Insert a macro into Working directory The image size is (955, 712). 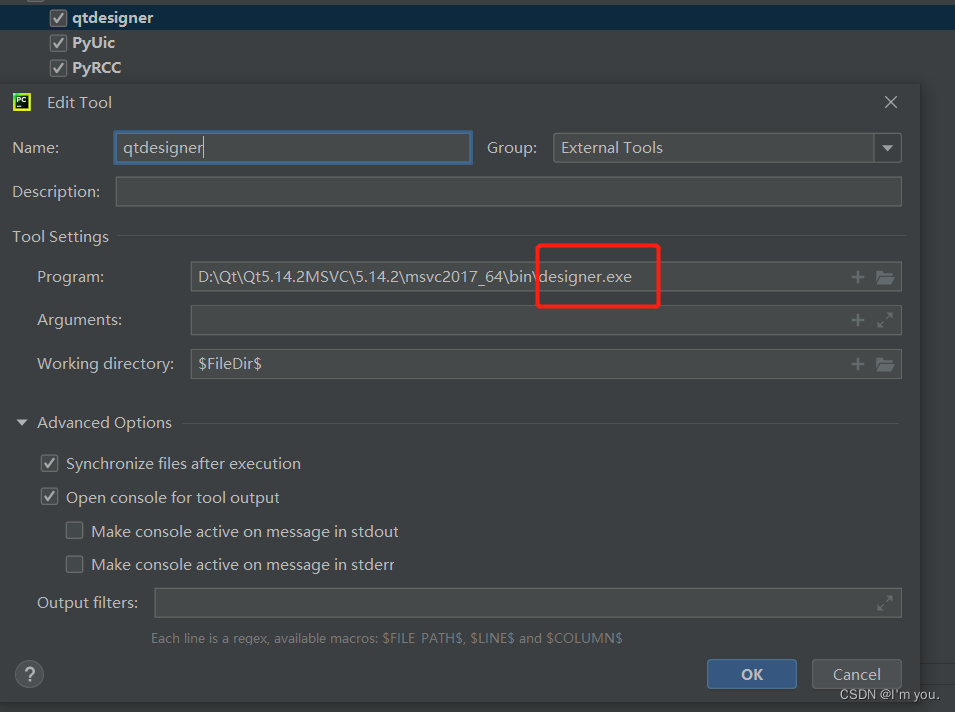(857, 364)
